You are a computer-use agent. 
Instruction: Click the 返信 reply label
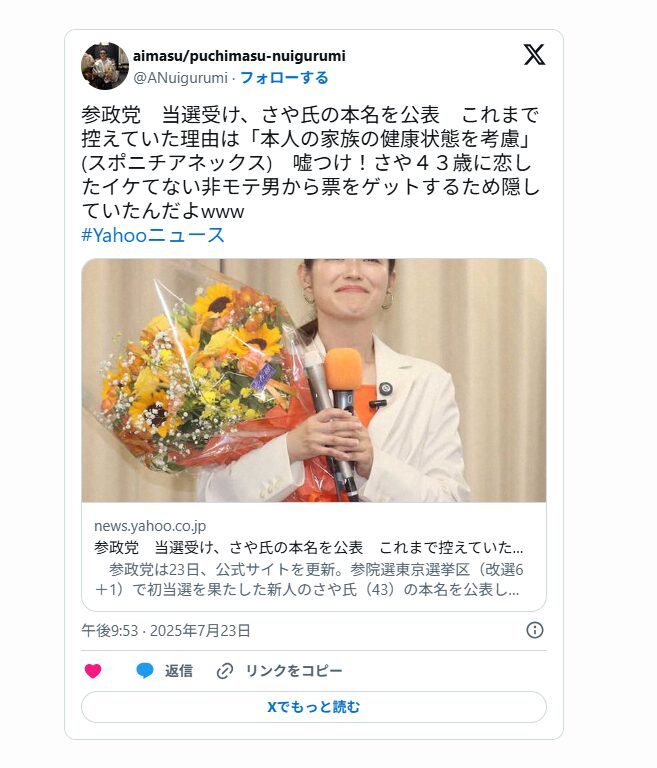(179, 671)
